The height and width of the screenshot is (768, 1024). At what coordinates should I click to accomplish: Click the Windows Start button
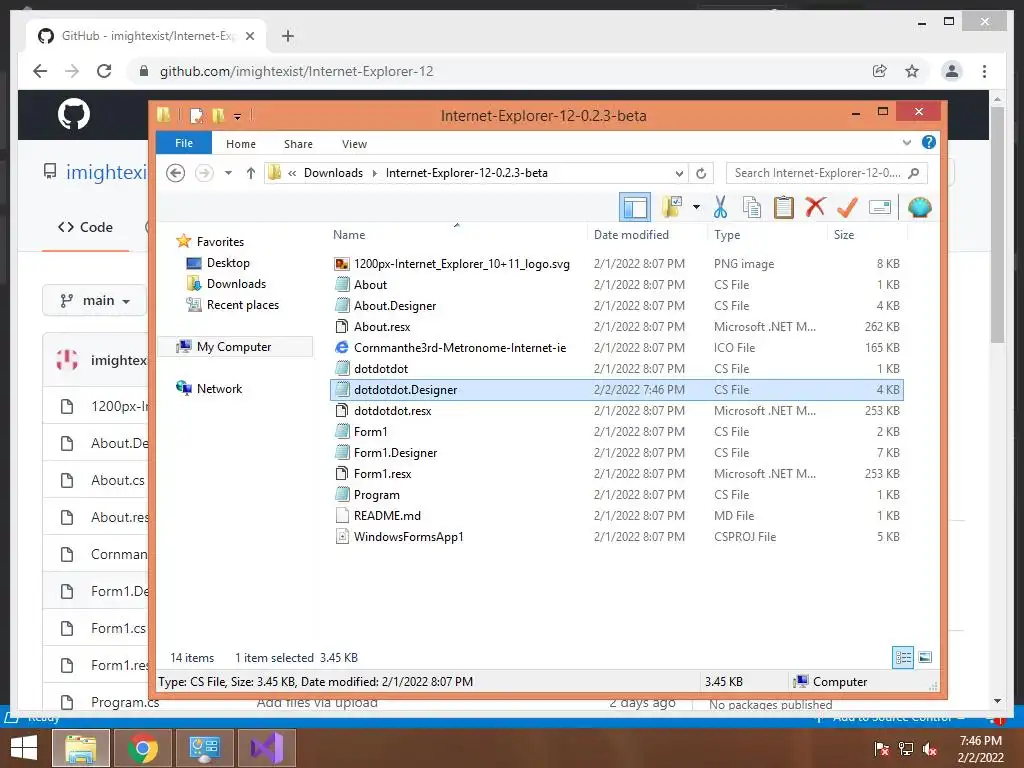tap(24, 748)
